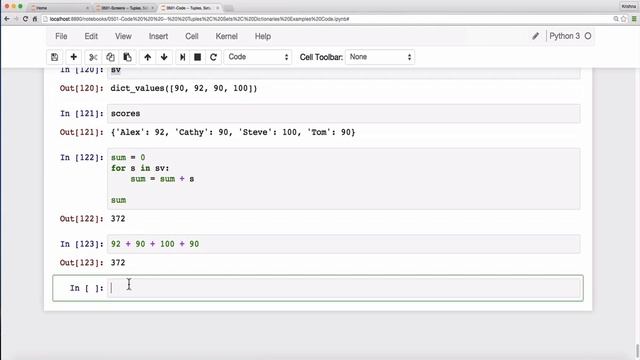Viewport: 640px width, 360px height.
Task: Go forward with browser forward arrow
Action: [x=16, y=19]
